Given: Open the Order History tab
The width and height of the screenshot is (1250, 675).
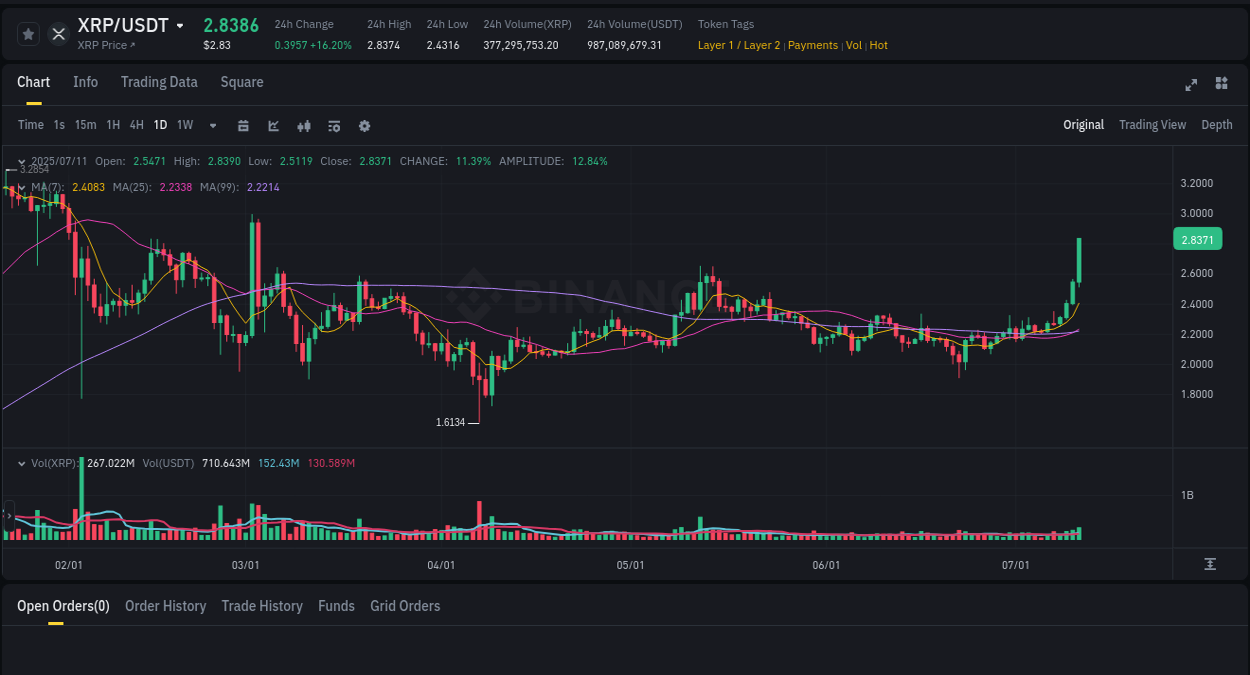Looking at the screenshot, I should coord(165,606).
